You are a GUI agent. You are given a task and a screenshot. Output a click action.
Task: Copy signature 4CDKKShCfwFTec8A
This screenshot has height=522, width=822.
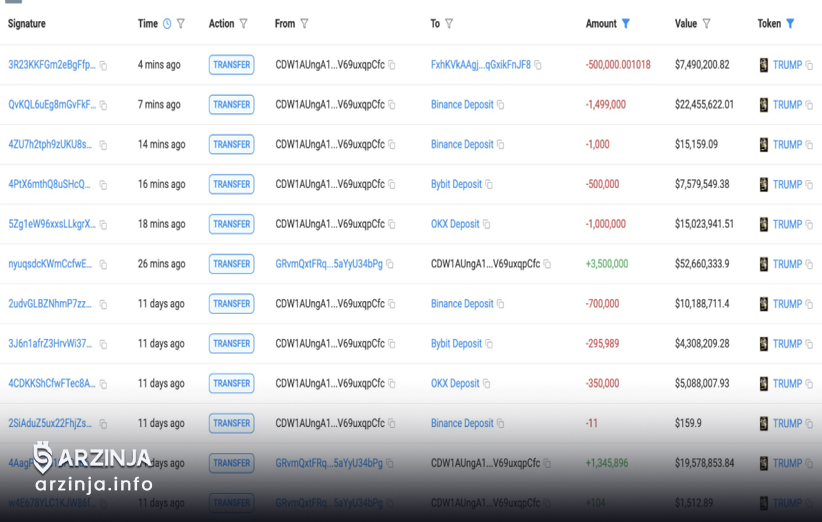(x=103, y=384)
